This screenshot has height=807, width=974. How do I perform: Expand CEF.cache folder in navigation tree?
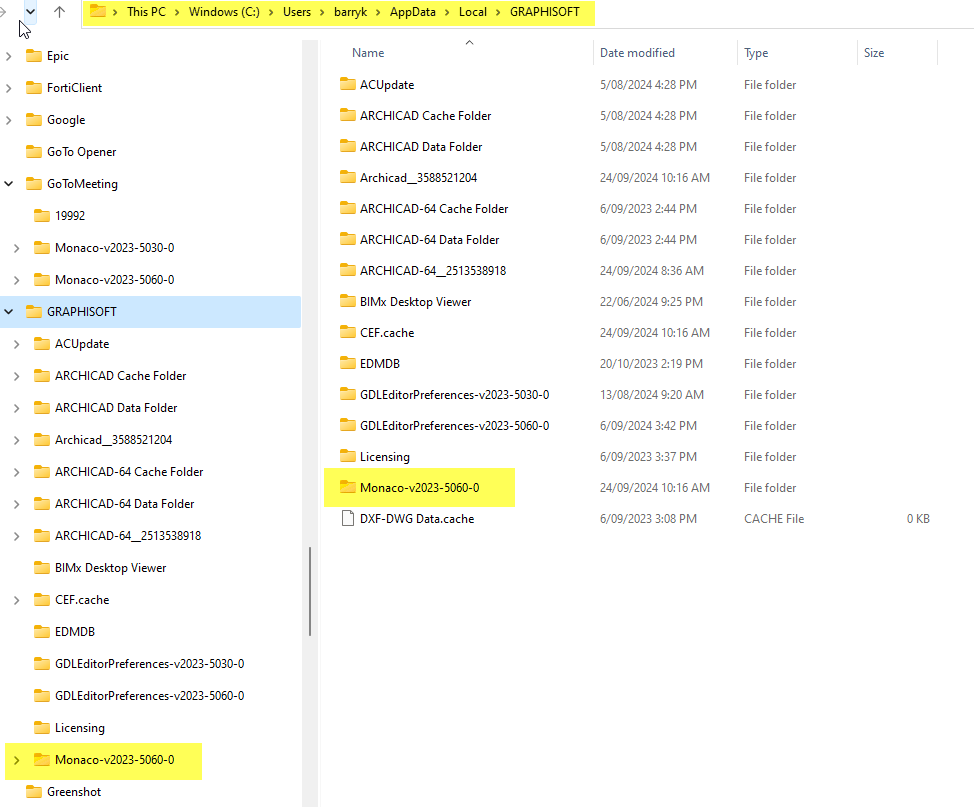click(17, 600)
